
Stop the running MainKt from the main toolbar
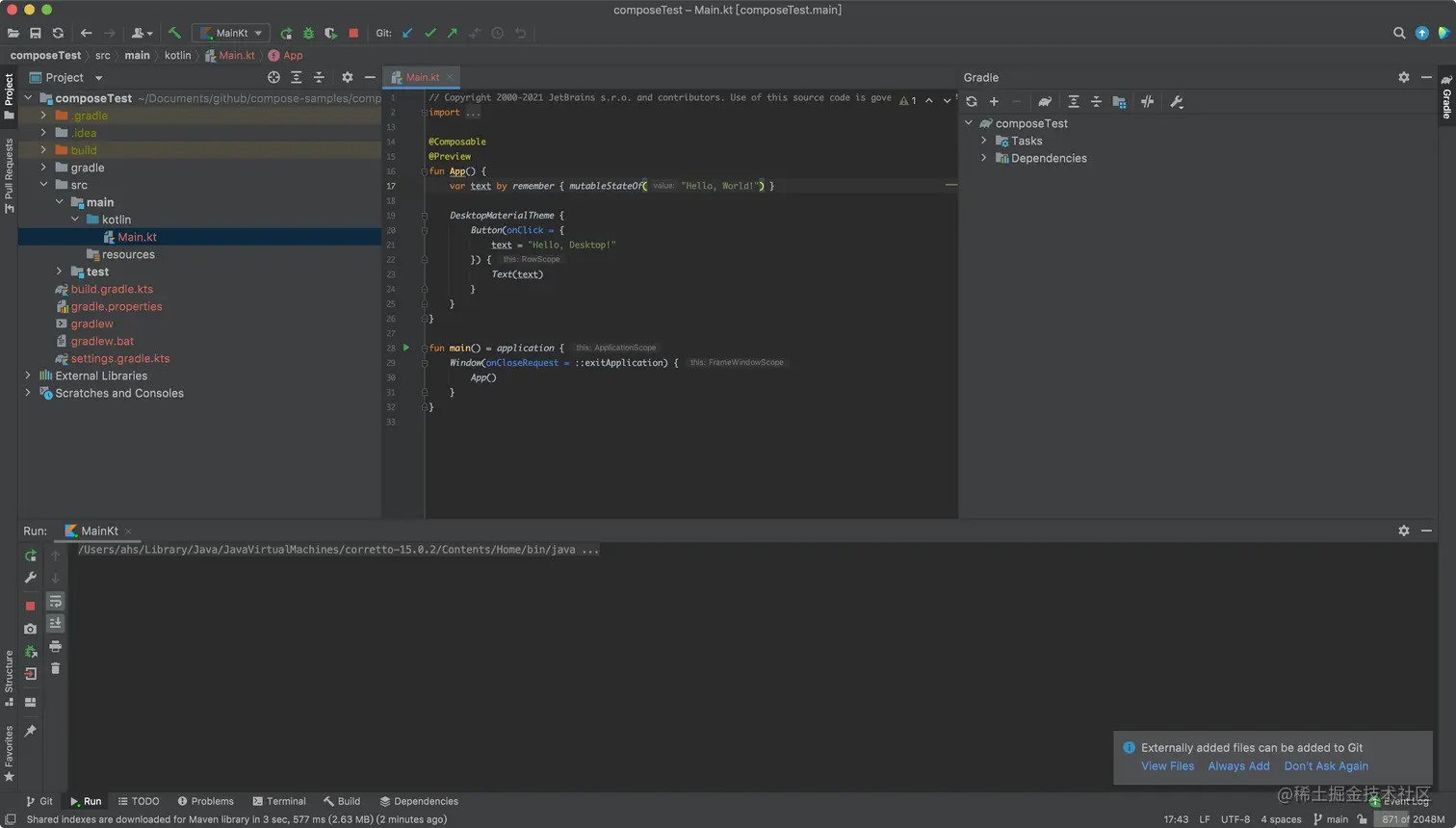[x=353, y=33]
